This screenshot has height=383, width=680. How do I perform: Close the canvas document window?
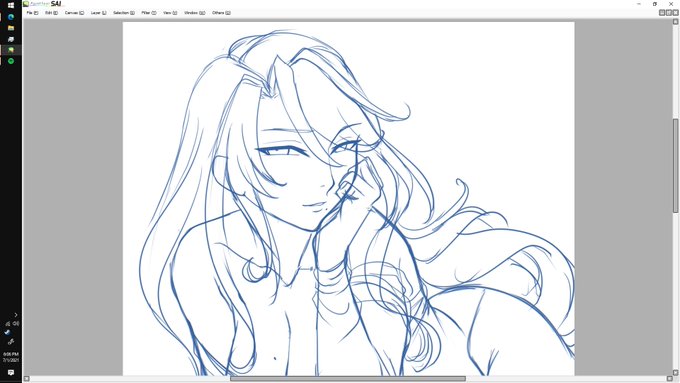click(675, 13)
